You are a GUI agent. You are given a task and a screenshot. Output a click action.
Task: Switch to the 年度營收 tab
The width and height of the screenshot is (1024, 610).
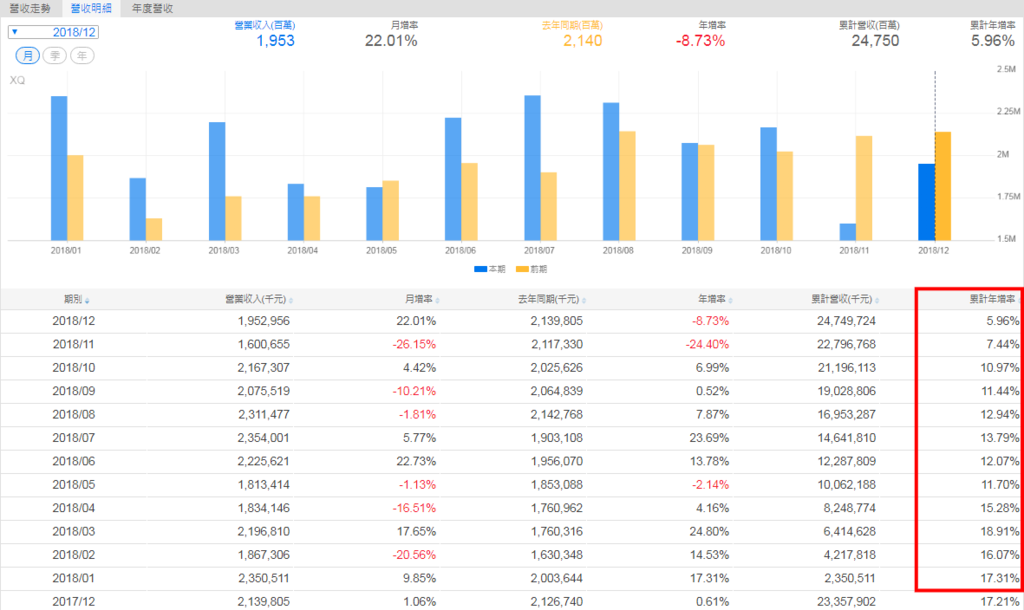tap(152, 8)
